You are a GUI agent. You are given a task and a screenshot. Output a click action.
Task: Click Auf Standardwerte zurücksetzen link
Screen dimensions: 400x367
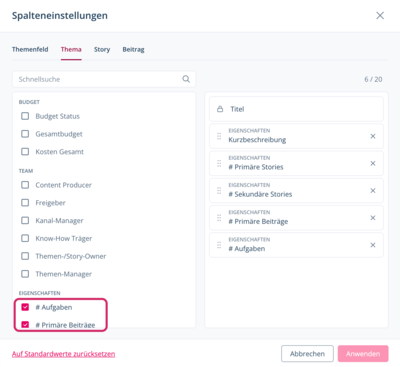tap(63, 354)
